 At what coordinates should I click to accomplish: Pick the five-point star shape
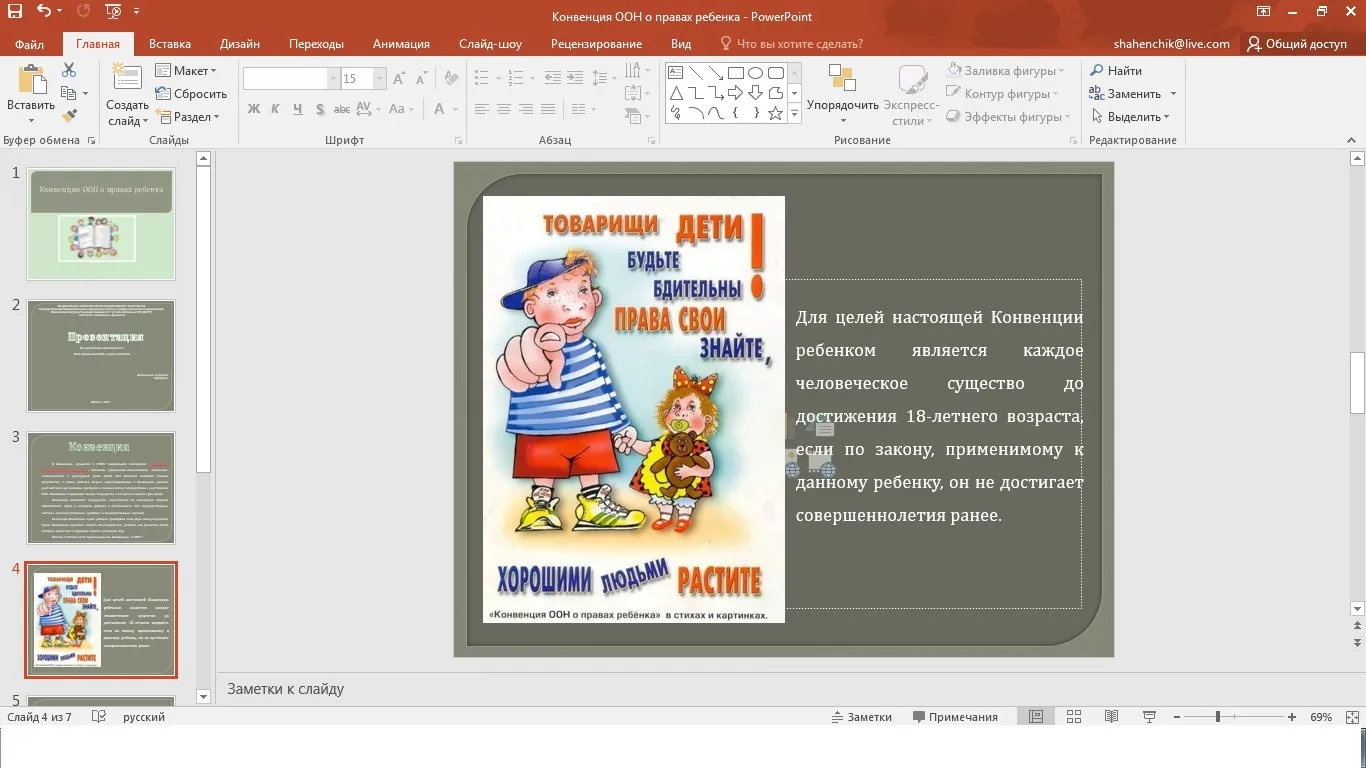775,113
